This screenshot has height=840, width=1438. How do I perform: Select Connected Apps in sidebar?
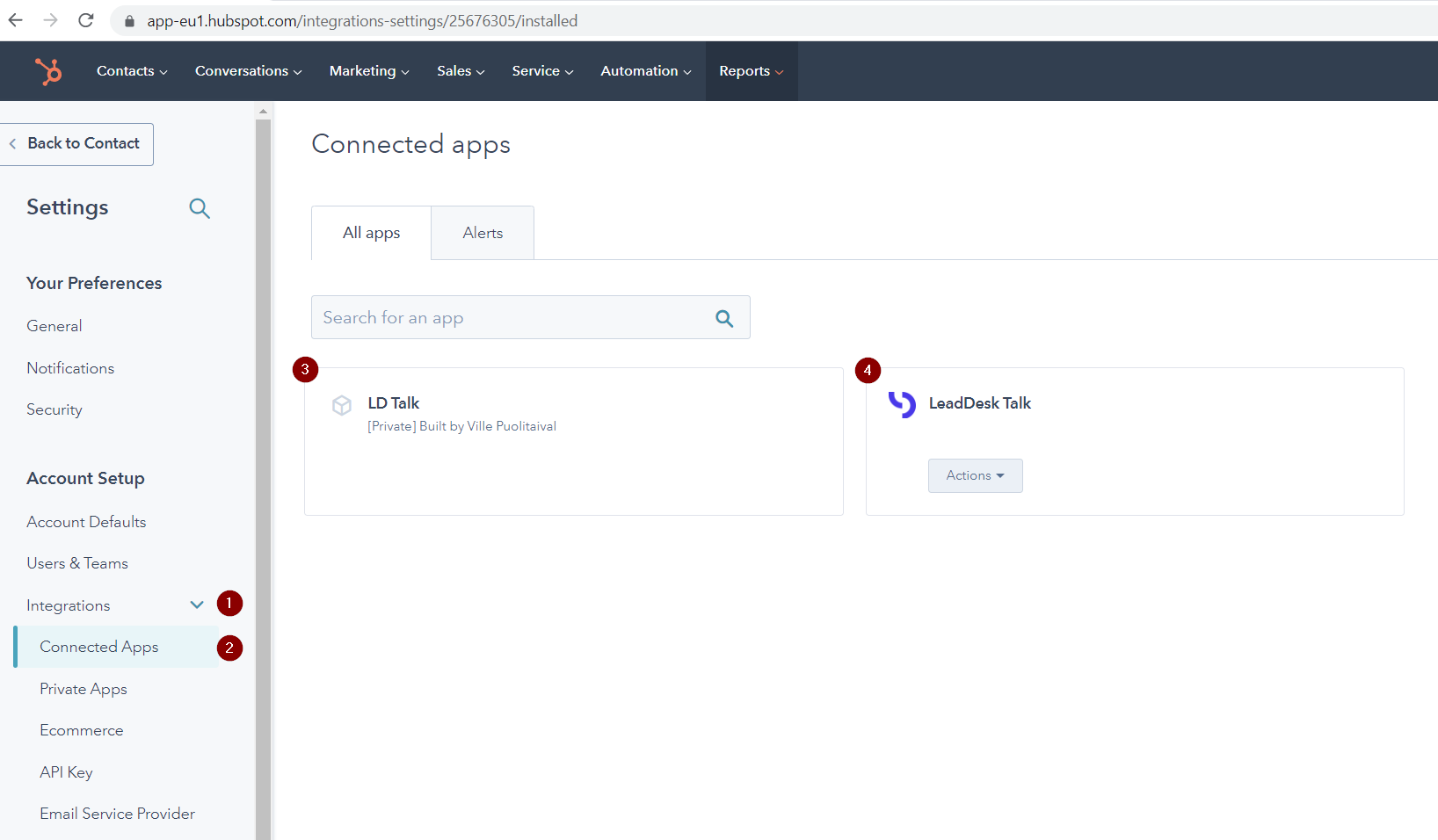pos(116,647)
